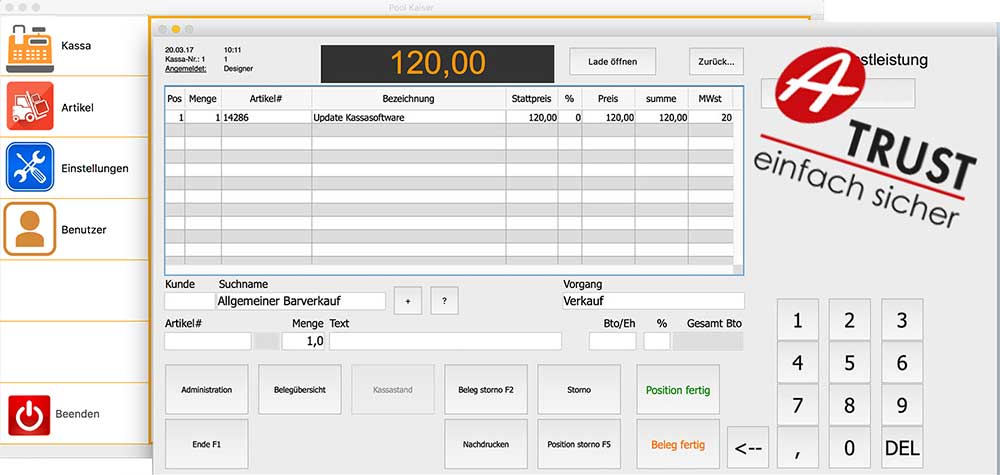
Task: Click the Lade öffnen button
Action: click(x=612, y=62)
